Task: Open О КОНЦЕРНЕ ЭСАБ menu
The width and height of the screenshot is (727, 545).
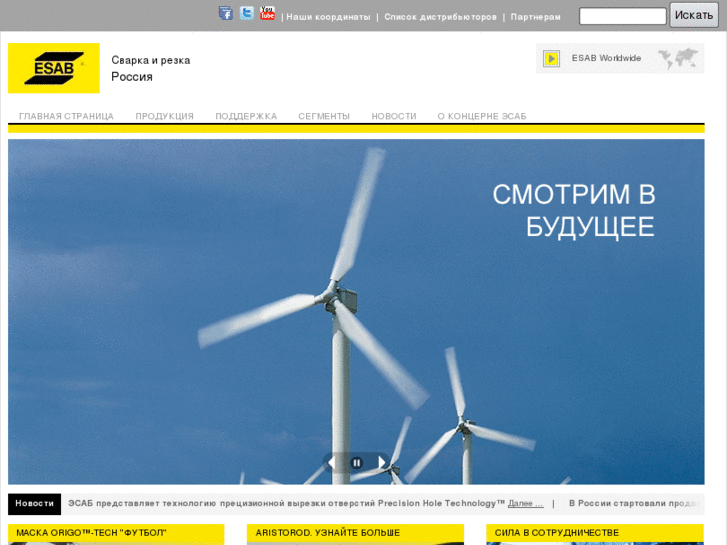Action: coord(482,116)
